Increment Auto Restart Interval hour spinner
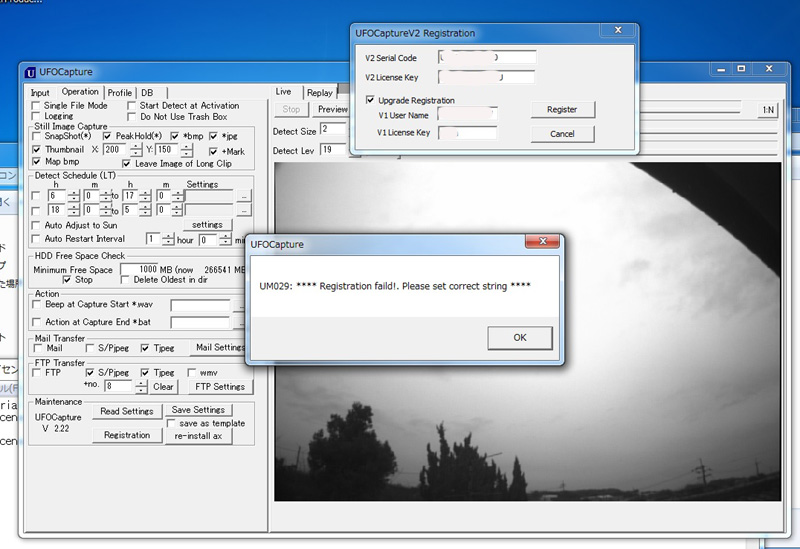This screenshot has height=549, width=800. coord(168,237)
